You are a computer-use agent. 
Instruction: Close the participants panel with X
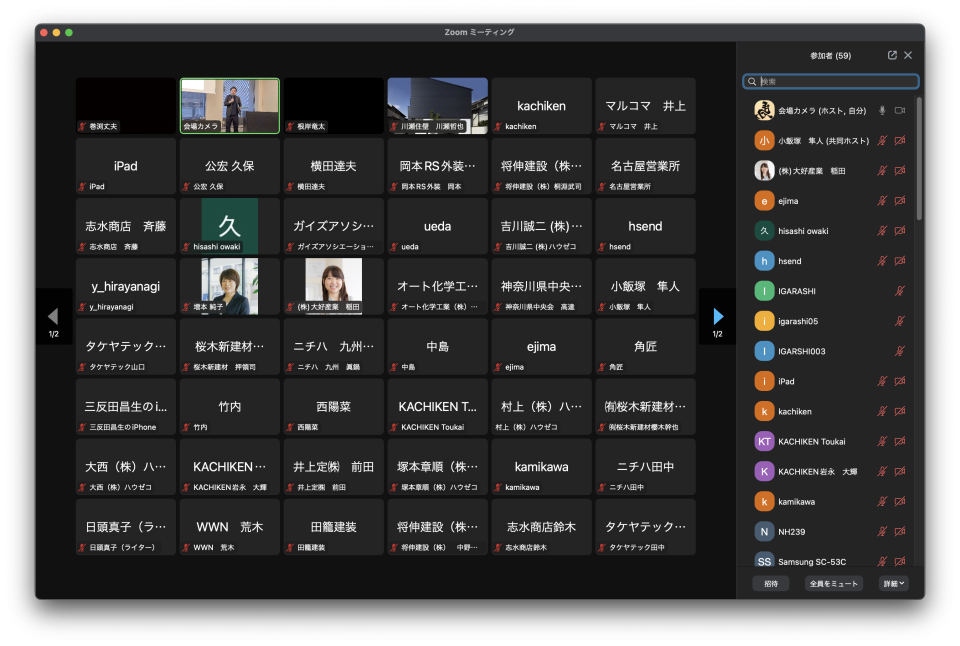[x=908, y=56]
